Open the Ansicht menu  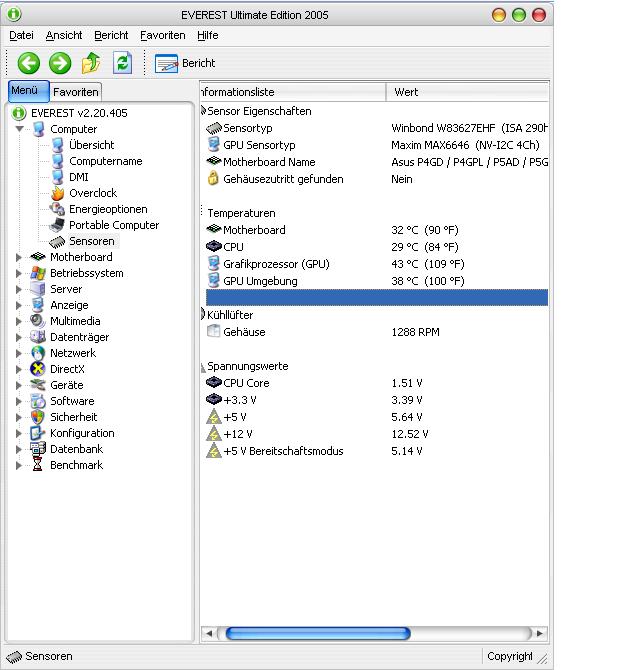click(64, 35)
